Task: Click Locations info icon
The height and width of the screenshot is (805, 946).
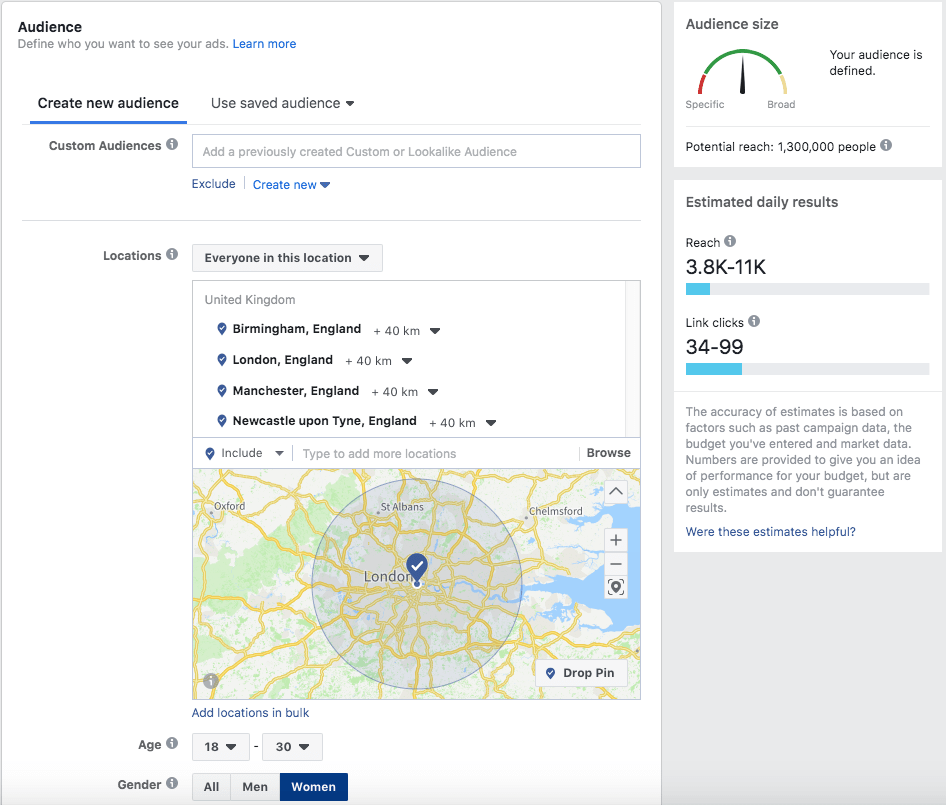Action: tap(172, 254)
